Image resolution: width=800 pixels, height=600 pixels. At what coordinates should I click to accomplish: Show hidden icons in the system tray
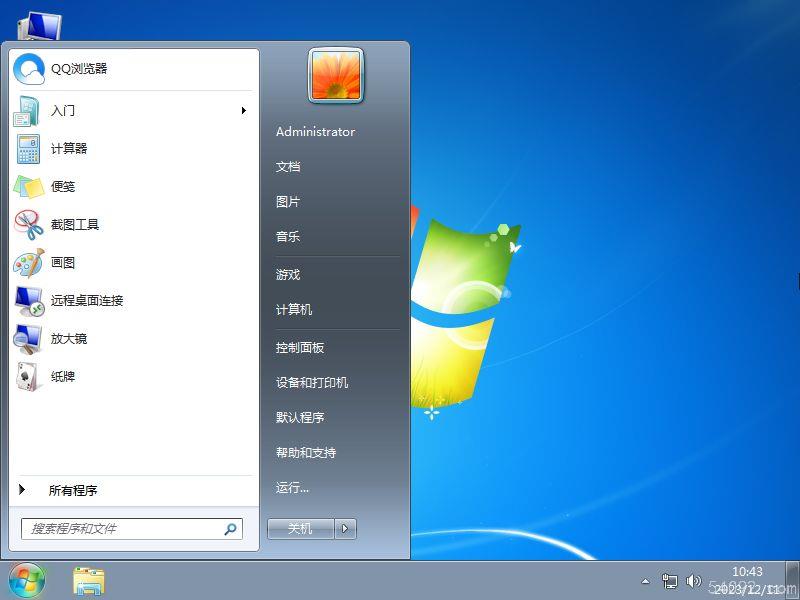[645, 580]
